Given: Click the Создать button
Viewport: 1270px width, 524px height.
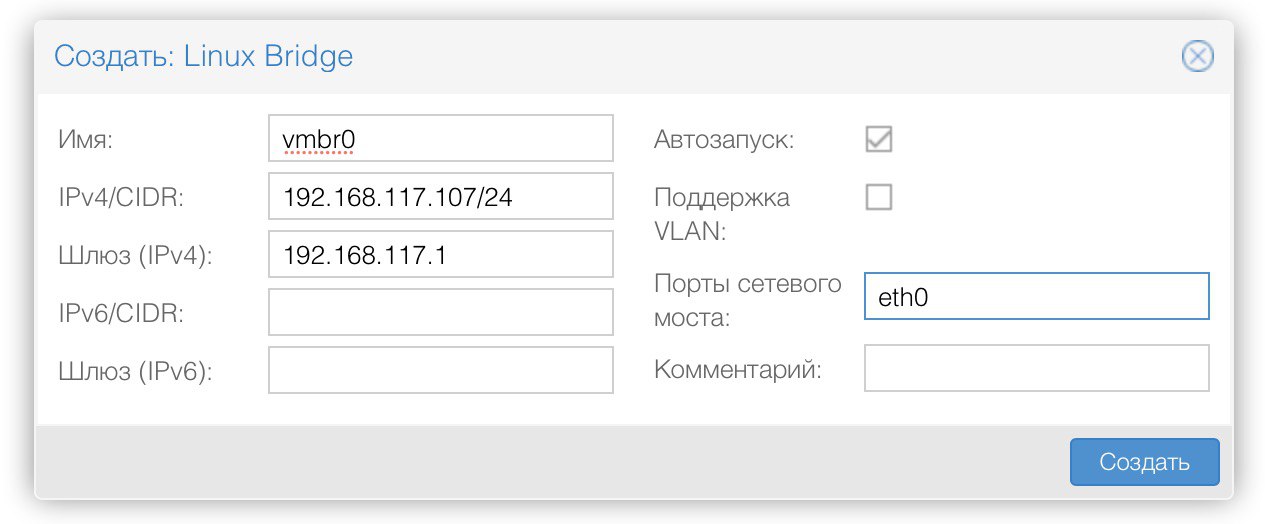Looking at the screenshot, I should (1144, 462).
